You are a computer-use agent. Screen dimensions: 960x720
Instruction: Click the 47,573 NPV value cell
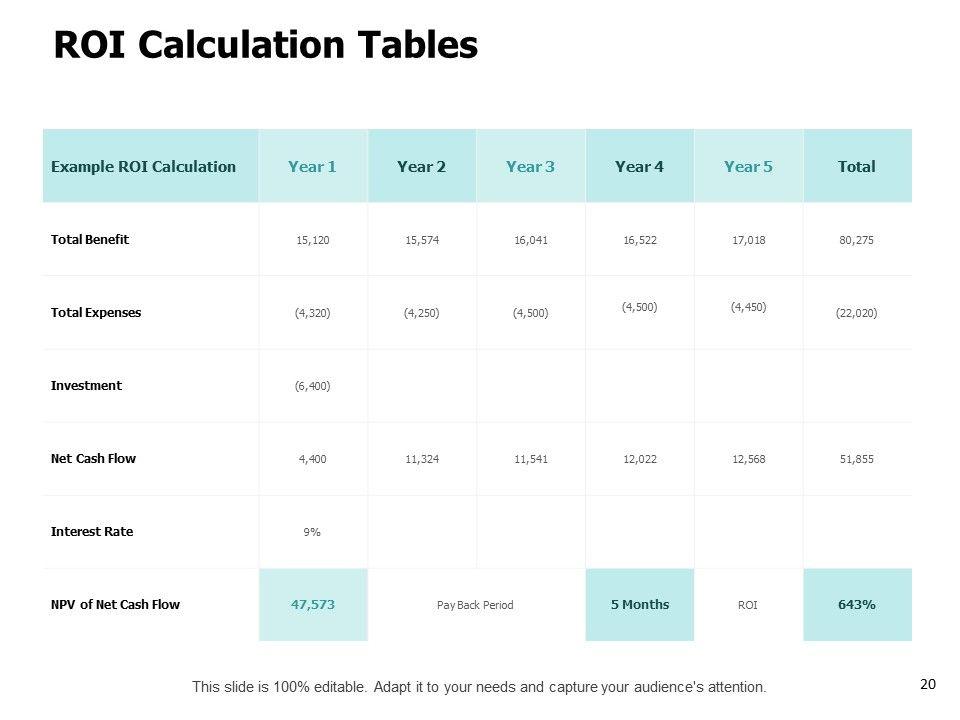[x=312, y=604]
